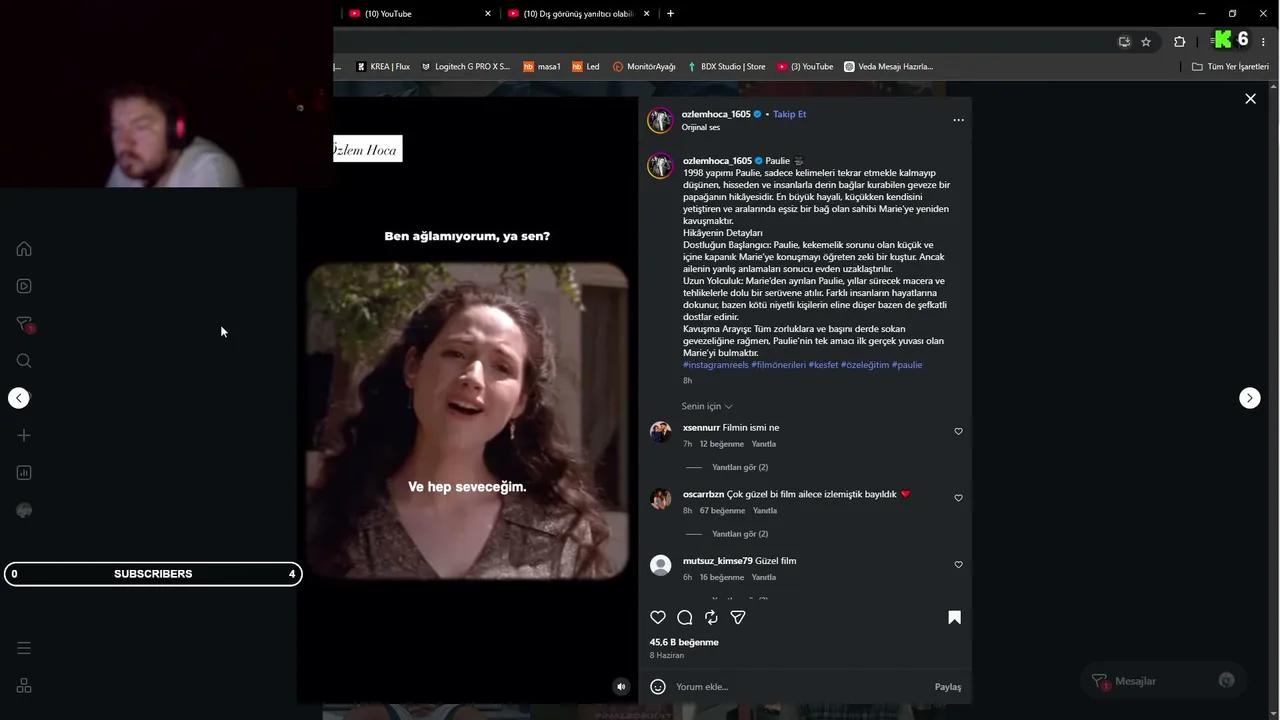Follow ozlemhoca_1605 with Takip Et

tap(789, 114)
